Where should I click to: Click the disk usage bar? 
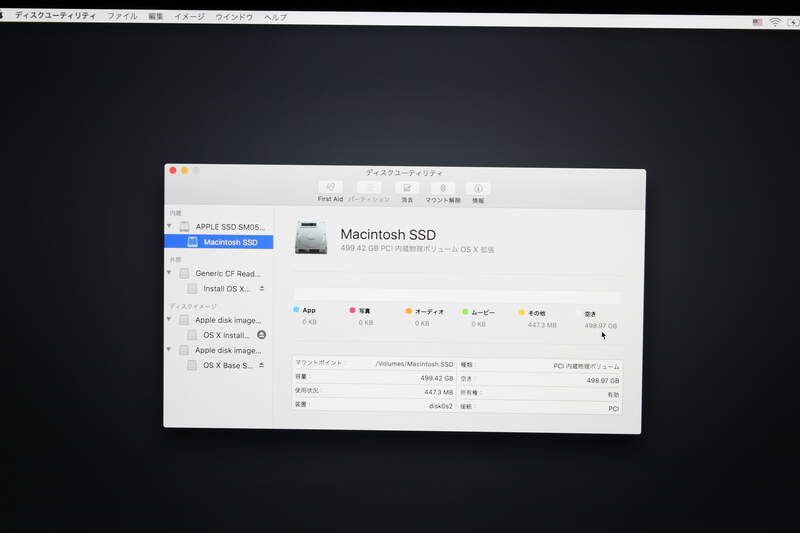[x=456, y=297]
